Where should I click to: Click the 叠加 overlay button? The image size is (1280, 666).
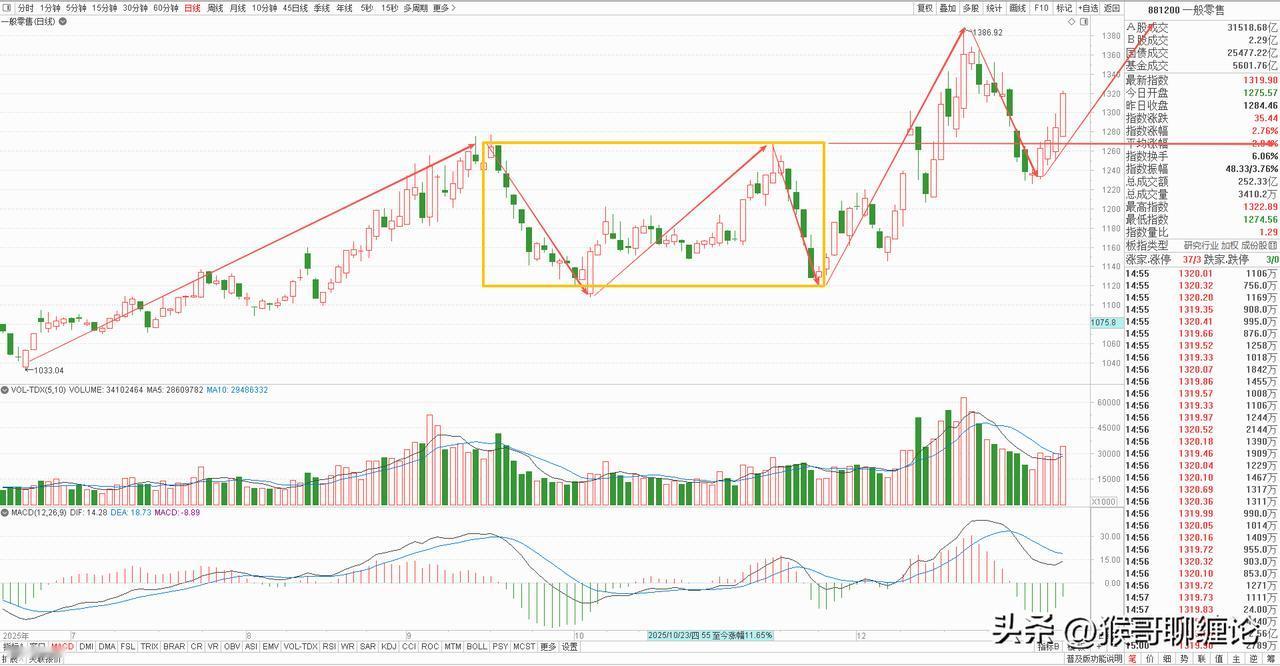point(948,8)
